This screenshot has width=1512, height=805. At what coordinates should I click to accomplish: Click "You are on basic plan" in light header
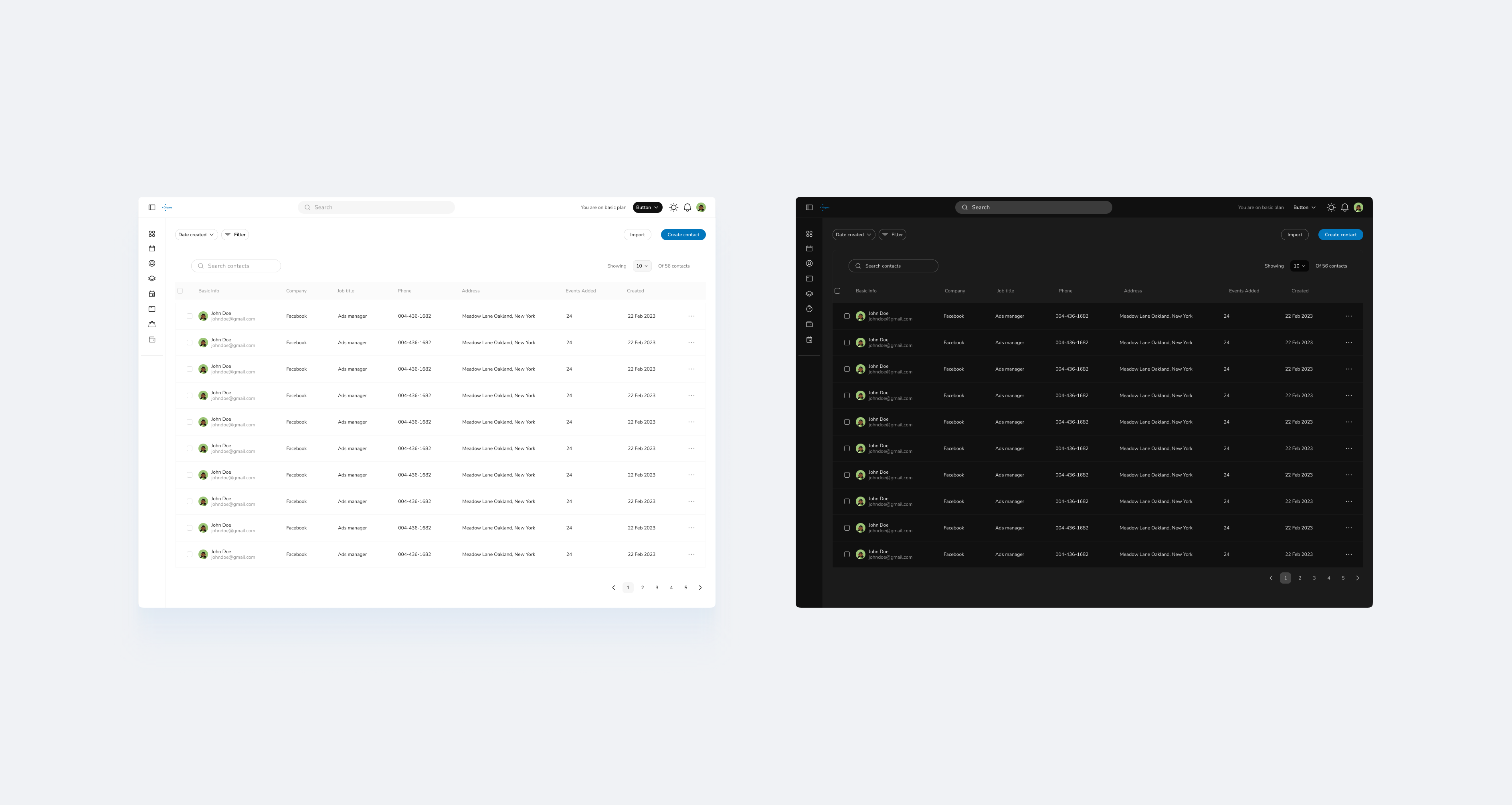(x=603, y=207)
